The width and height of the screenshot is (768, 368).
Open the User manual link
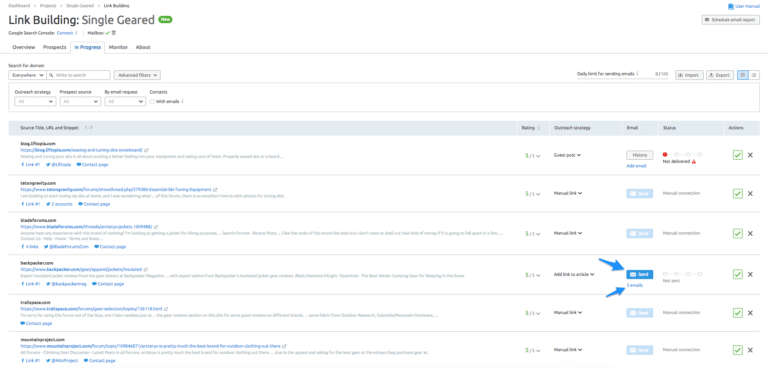coord(744,6)
